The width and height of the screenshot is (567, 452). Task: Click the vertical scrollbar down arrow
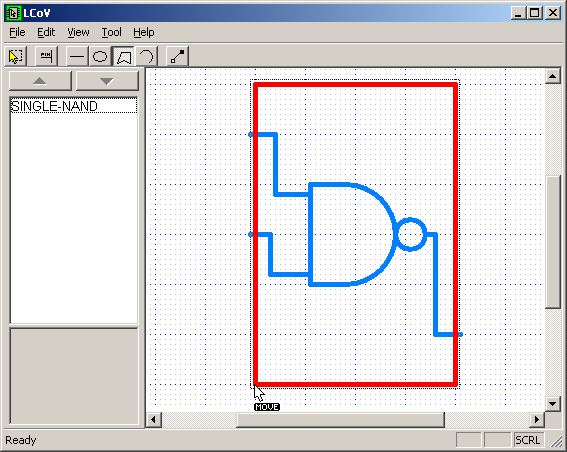553,404
